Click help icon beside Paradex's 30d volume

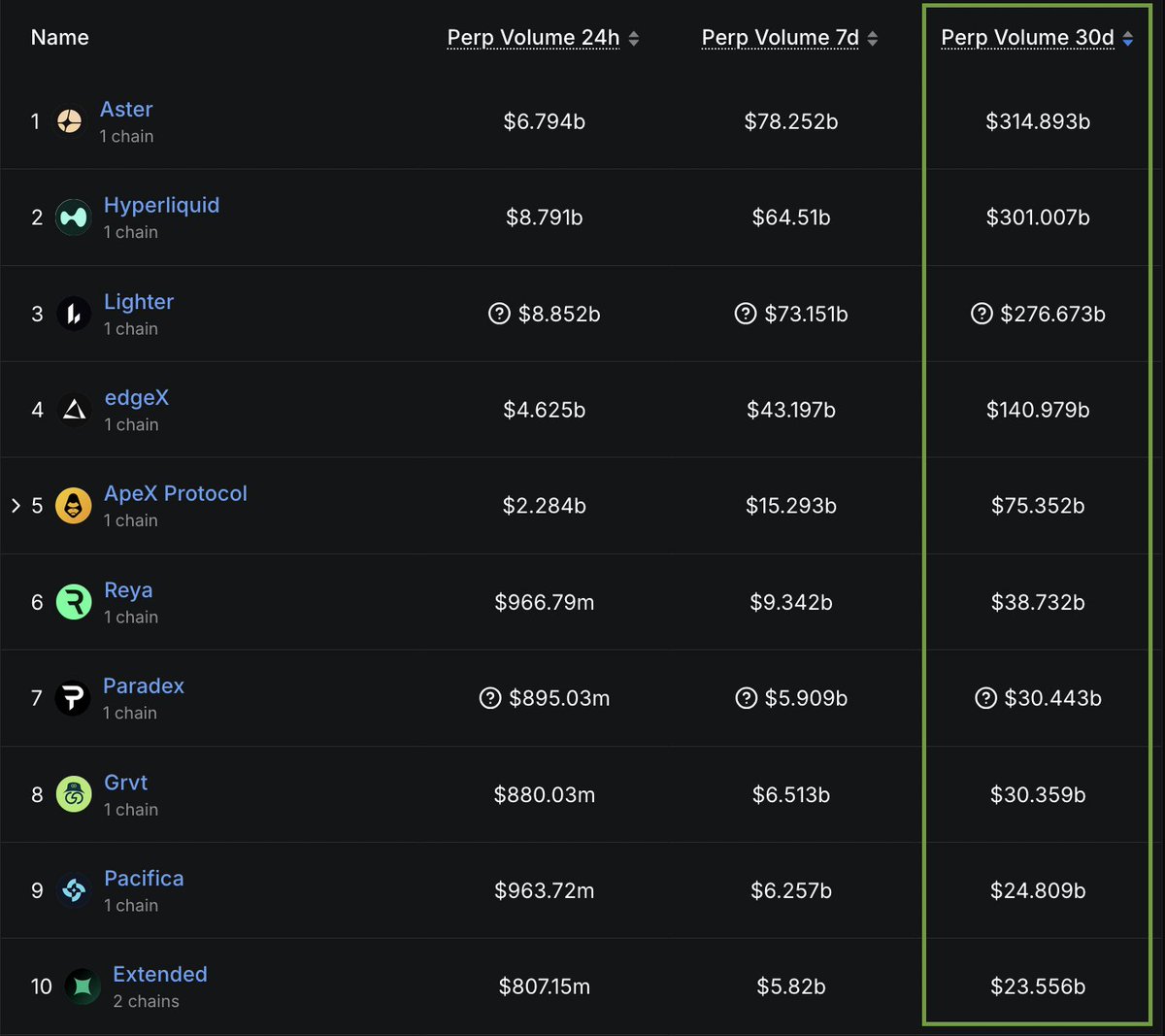[985, 698]
